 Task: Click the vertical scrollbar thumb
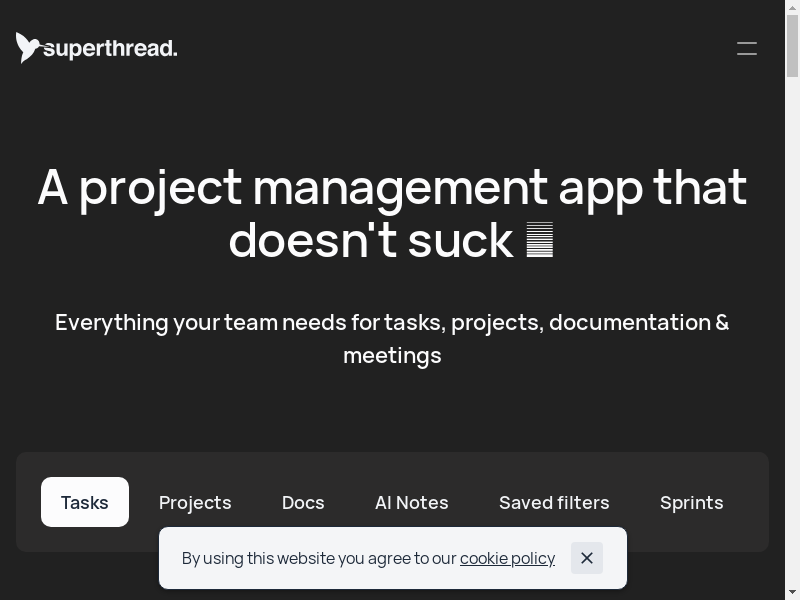(792, 45)
